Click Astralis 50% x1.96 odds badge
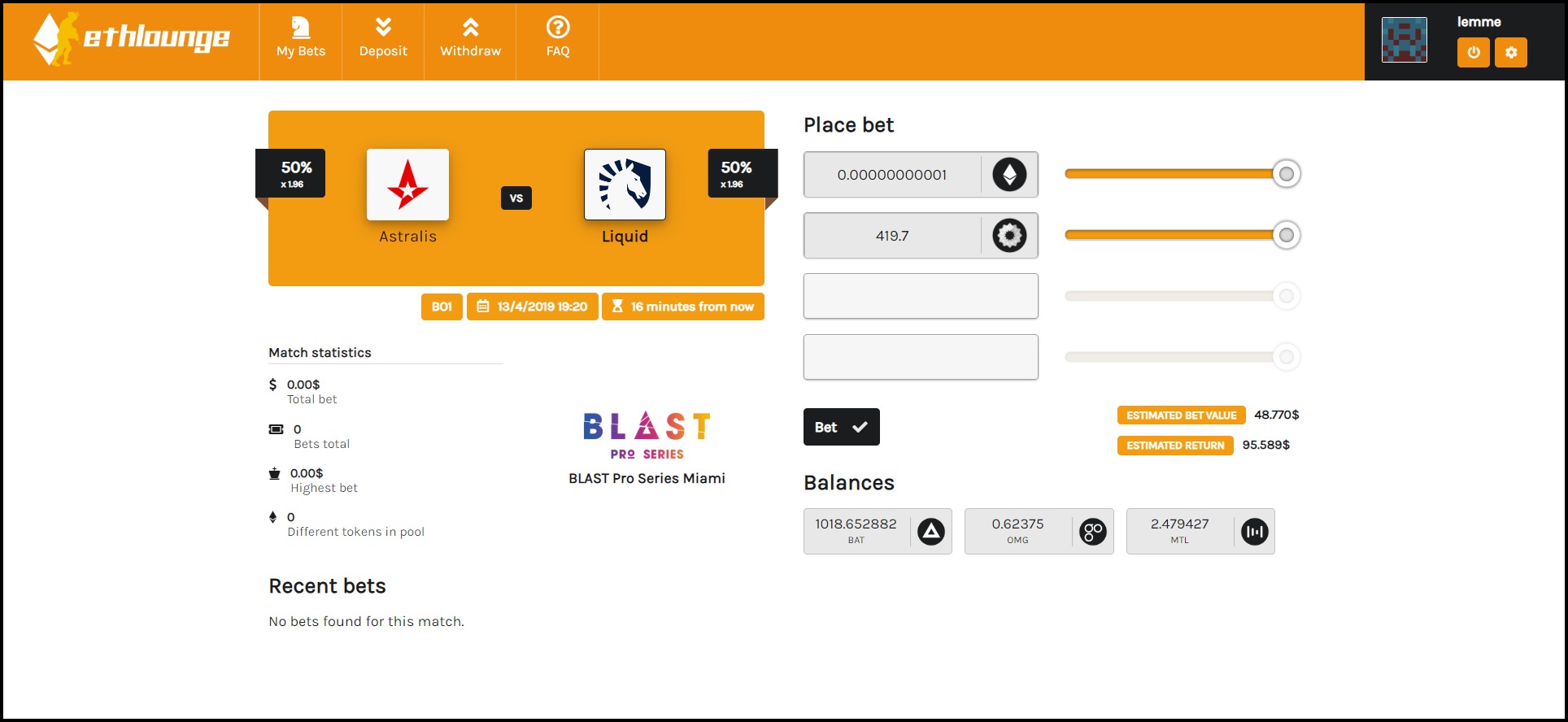This screenshot has height=722, width=1568. coord(291,173)
